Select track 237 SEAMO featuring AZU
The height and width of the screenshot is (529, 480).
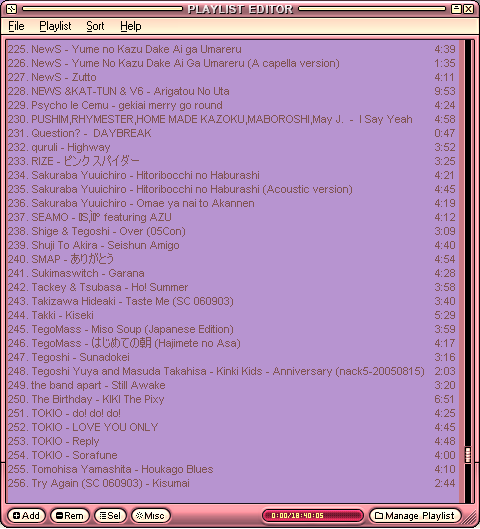coord(232,217)
